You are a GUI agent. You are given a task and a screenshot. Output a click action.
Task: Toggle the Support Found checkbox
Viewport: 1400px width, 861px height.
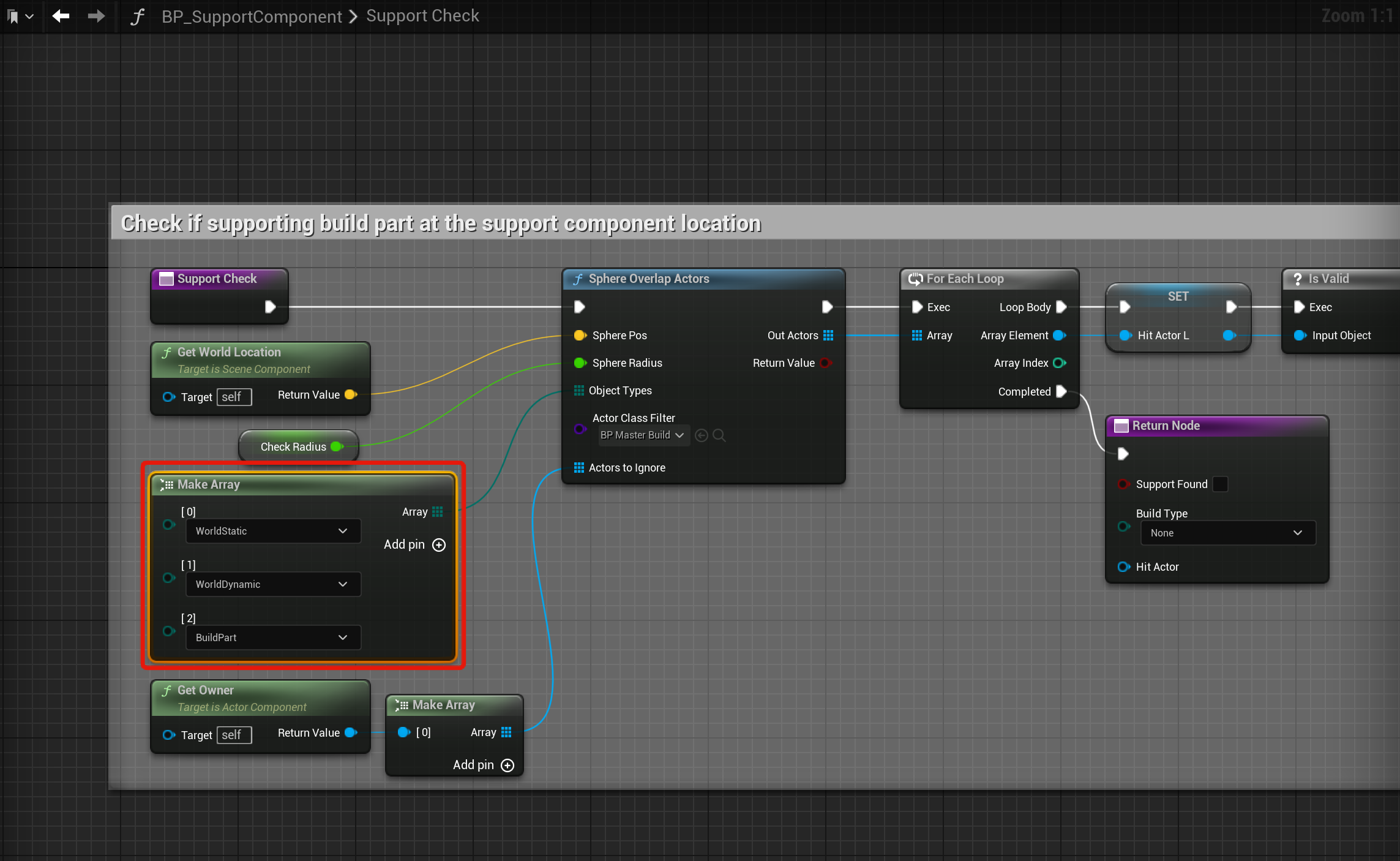tap(1219, 484)
